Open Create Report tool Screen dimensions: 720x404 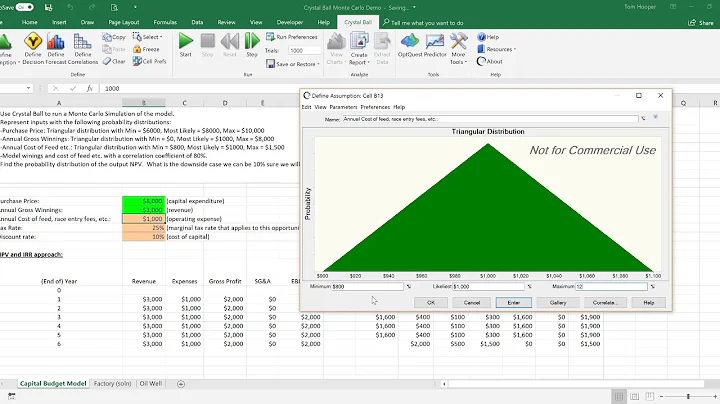359,48
